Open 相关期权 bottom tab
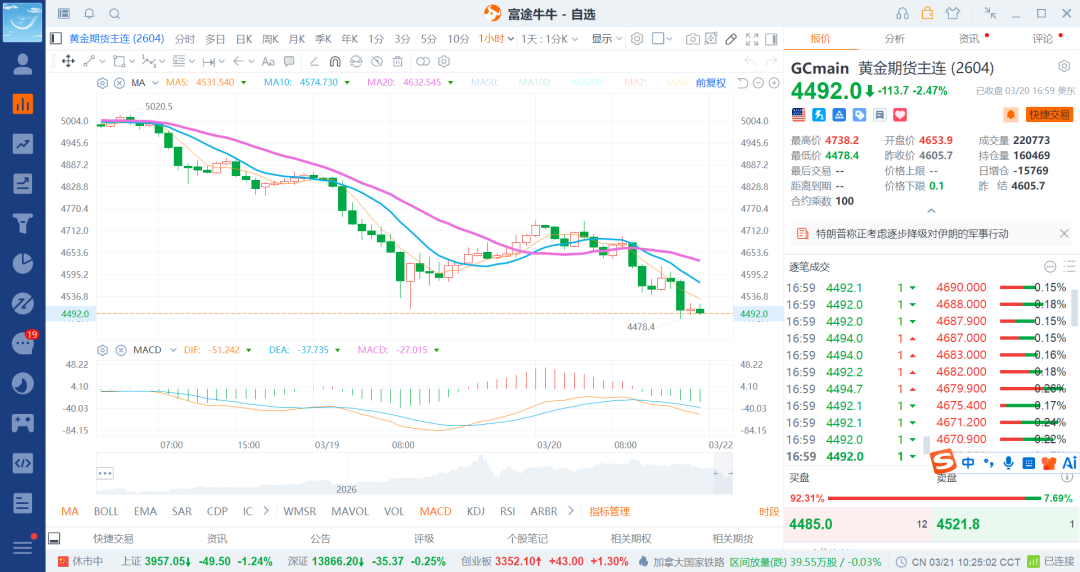This screenshot has height=572, width=1080. [631, 539]
